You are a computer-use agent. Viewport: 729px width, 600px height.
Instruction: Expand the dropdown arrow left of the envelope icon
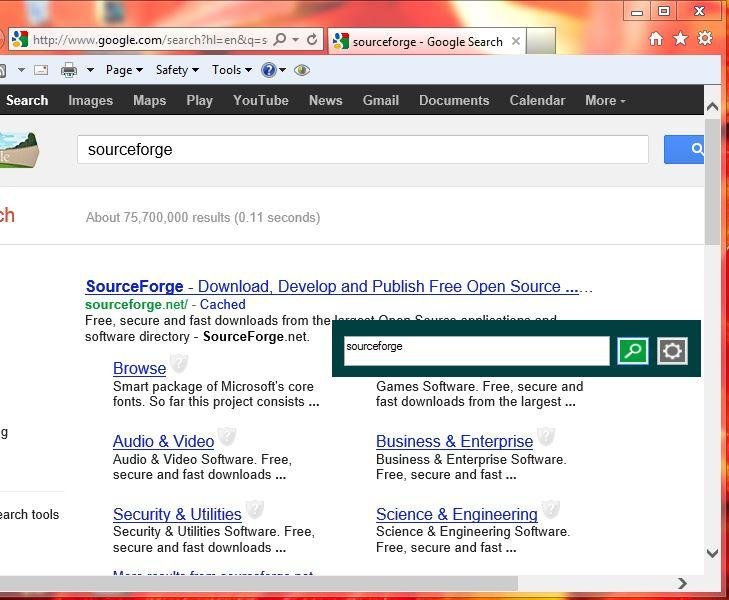coord(21,70)
